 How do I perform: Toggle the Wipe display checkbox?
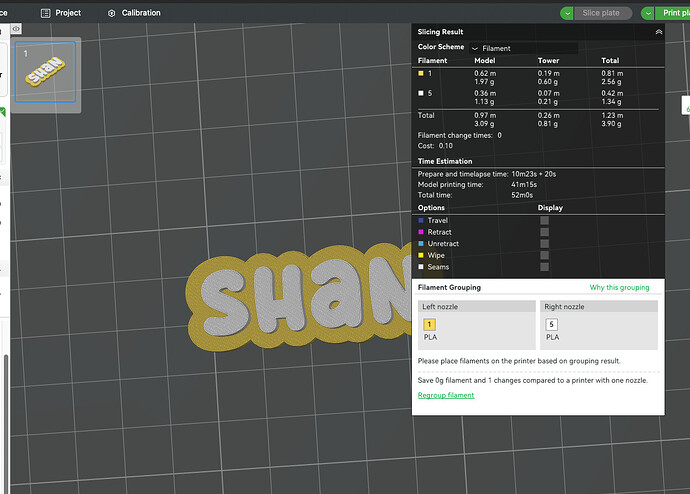click(544, 255)
